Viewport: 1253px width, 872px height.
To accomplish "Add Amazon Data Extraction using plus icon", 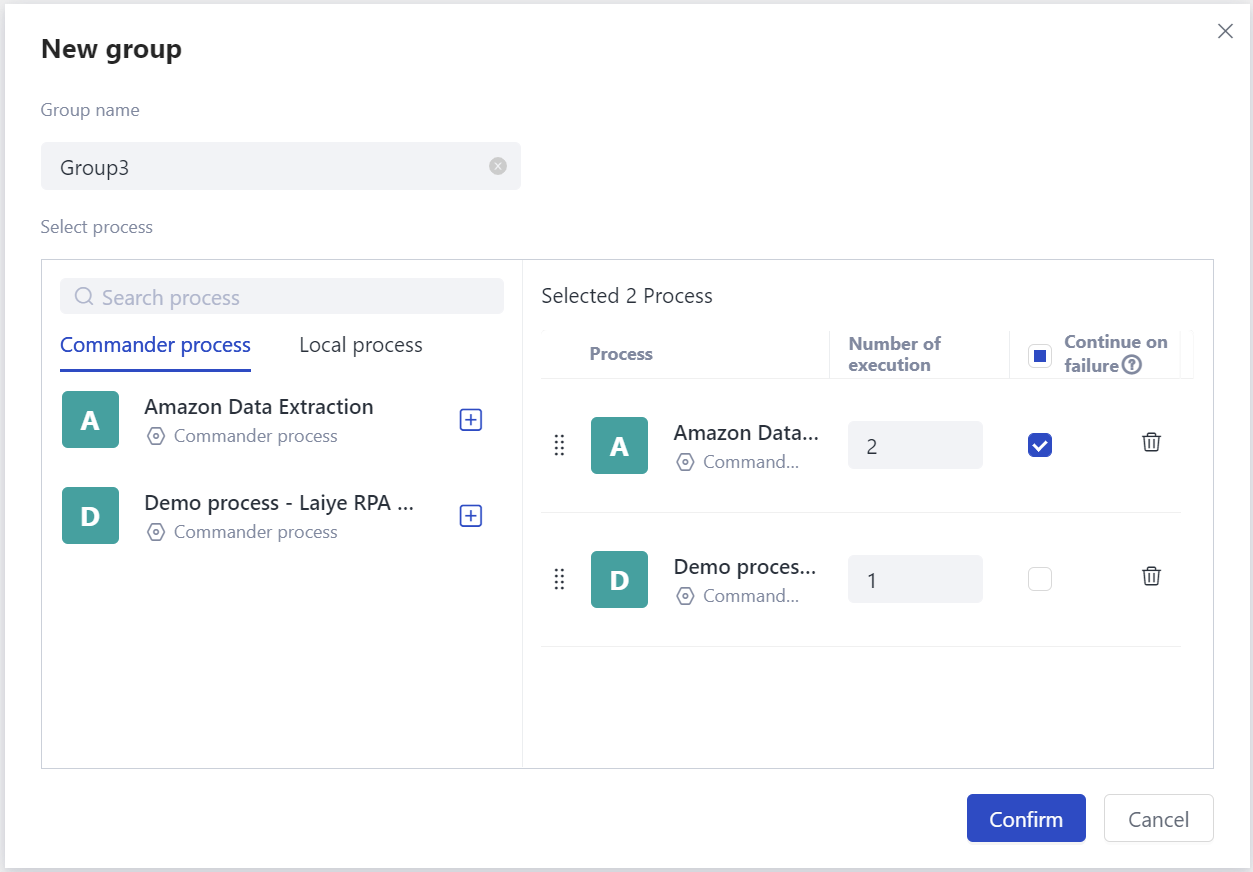I will (470, 420).
